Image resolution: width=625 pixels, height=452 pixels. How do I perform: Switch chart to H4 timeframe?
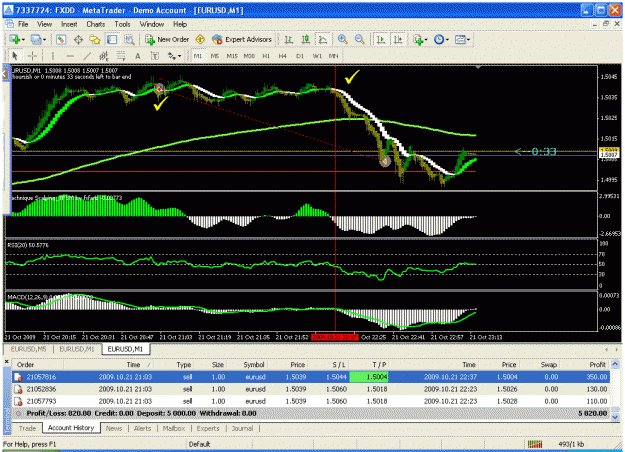[283, 56]
